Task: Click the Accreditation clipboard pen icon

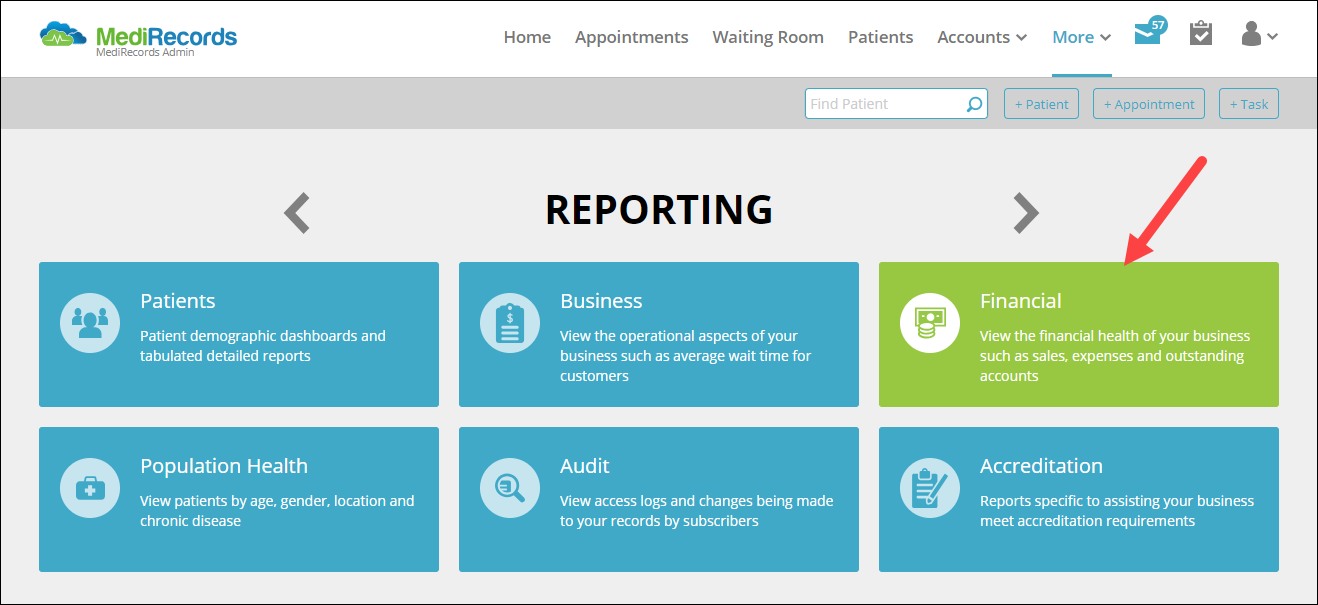Action: click(930, 488)
